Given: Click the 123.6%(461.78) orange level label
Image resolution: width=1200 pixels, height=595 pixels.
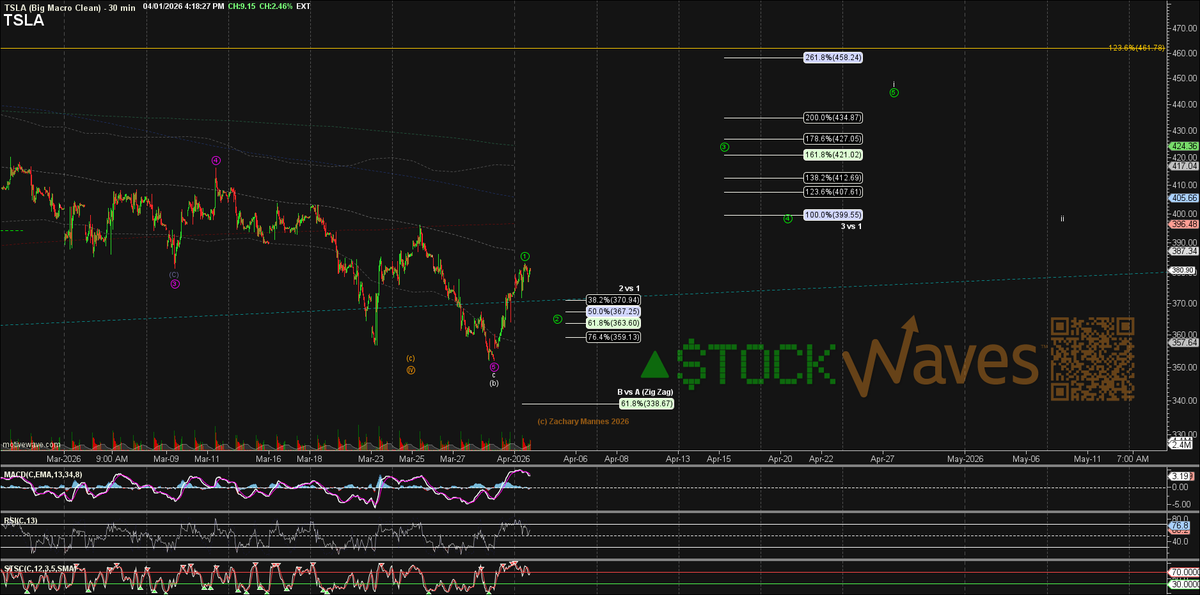Looking at the screenshot, I should point(1136,48).
